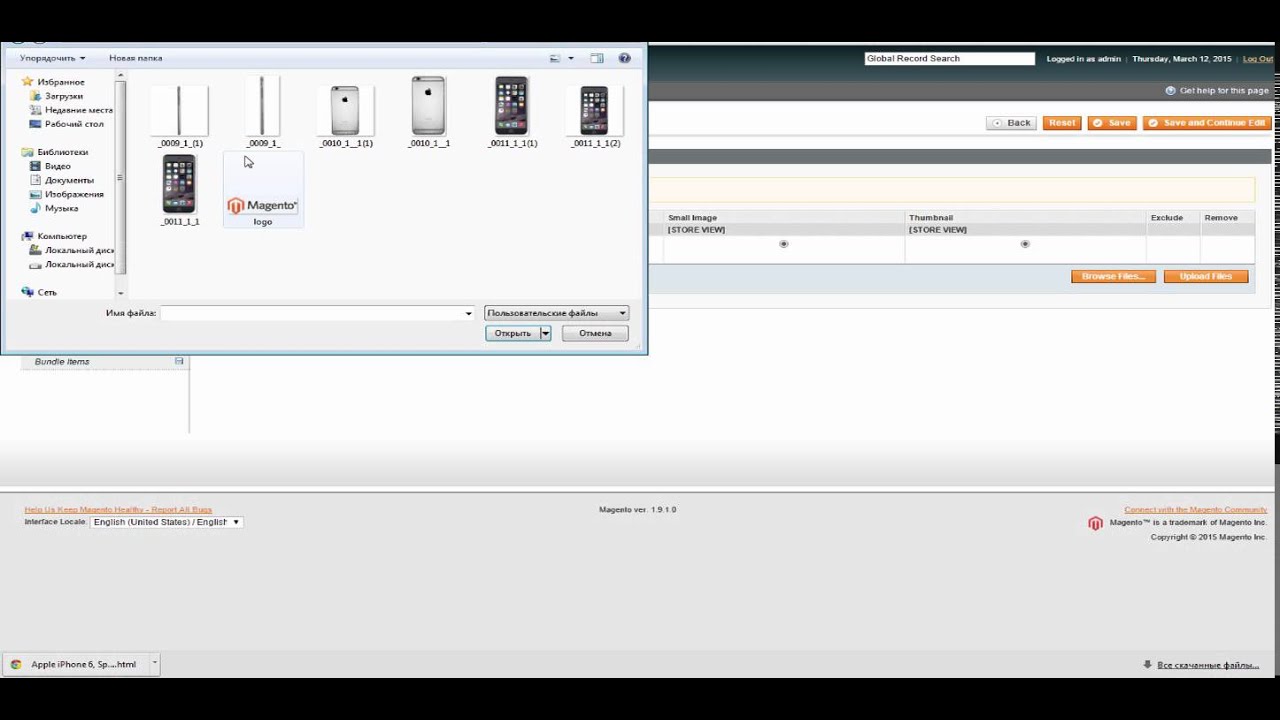Open Connect with the Magento Community link

click(x=1195, y=510)
